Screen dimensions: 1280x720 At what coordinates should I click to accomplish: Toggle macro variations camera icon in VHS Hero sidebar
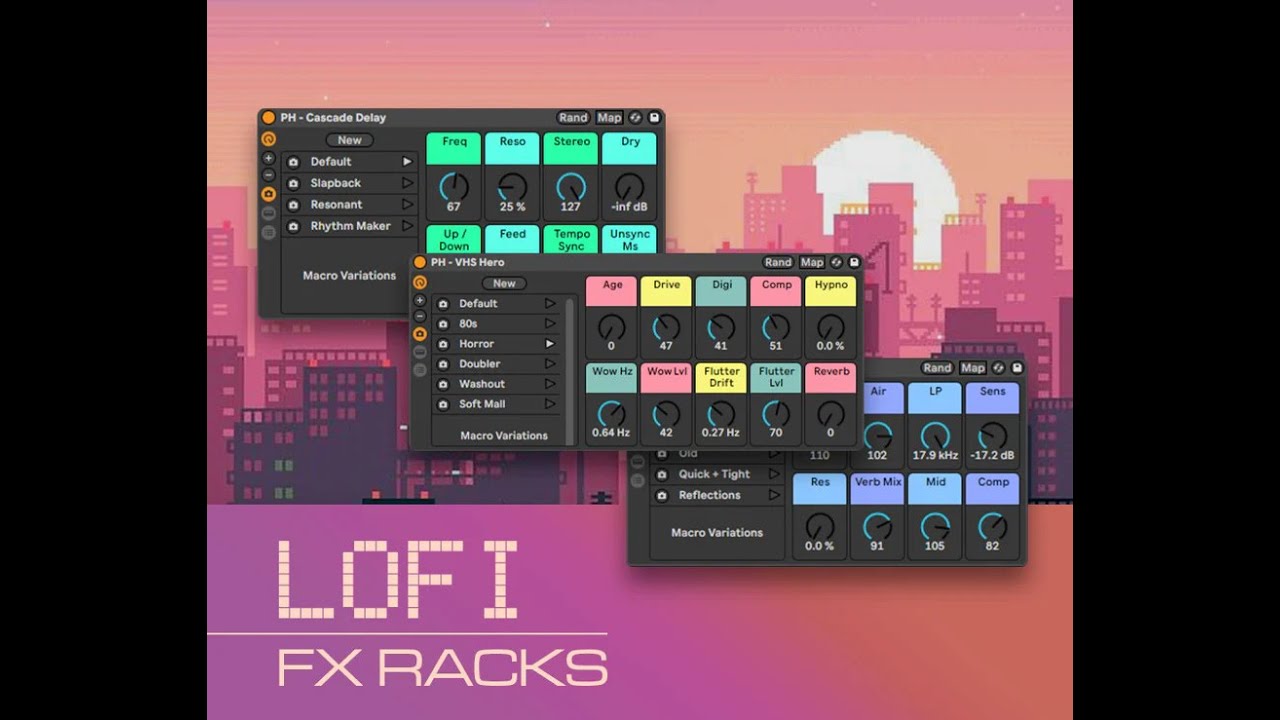click(x=420, y=333)
